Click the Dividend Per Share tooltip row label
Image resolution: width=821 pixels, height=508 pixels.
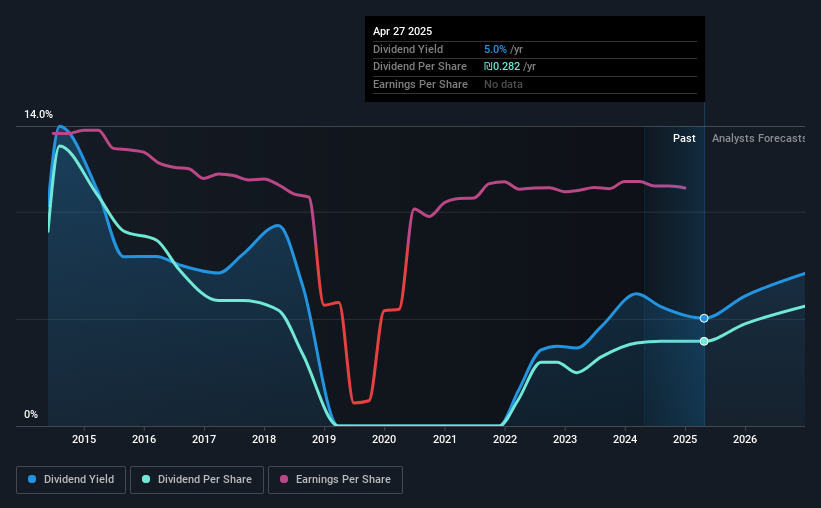point(420,67)
